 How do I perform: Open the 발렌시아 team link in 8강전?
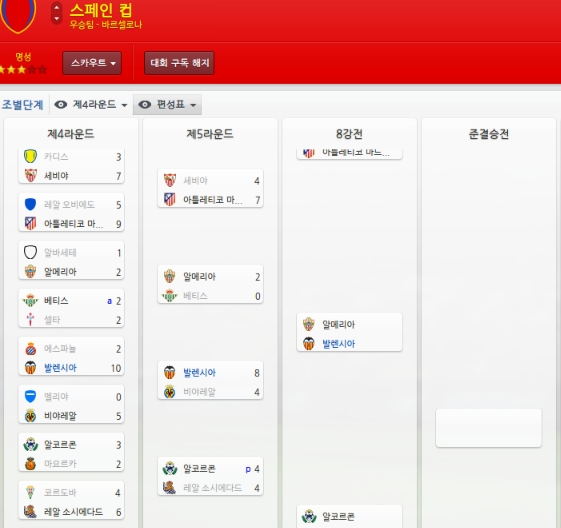tap(338, 344)
